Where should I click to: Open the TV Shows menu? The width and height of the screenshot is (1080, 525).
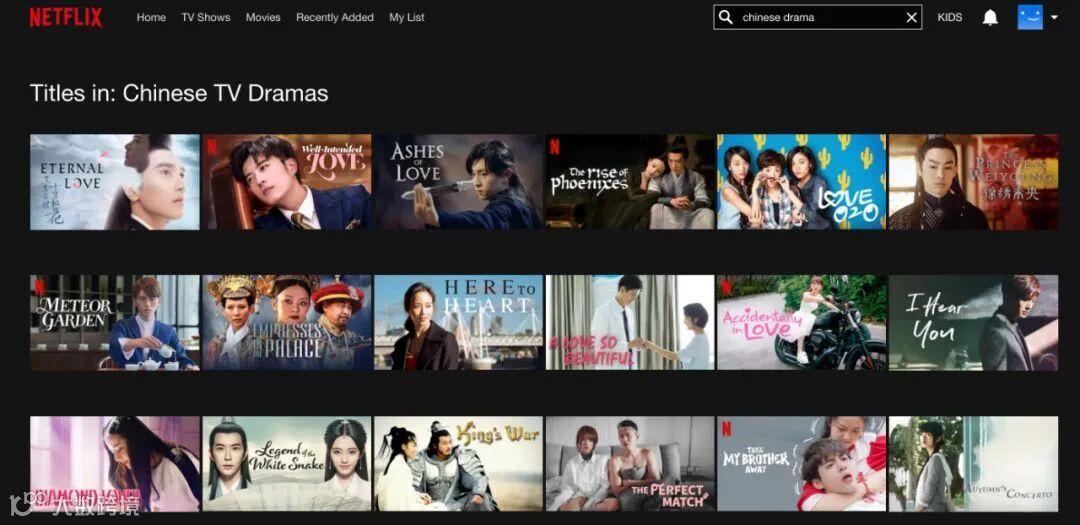point(206,17)
